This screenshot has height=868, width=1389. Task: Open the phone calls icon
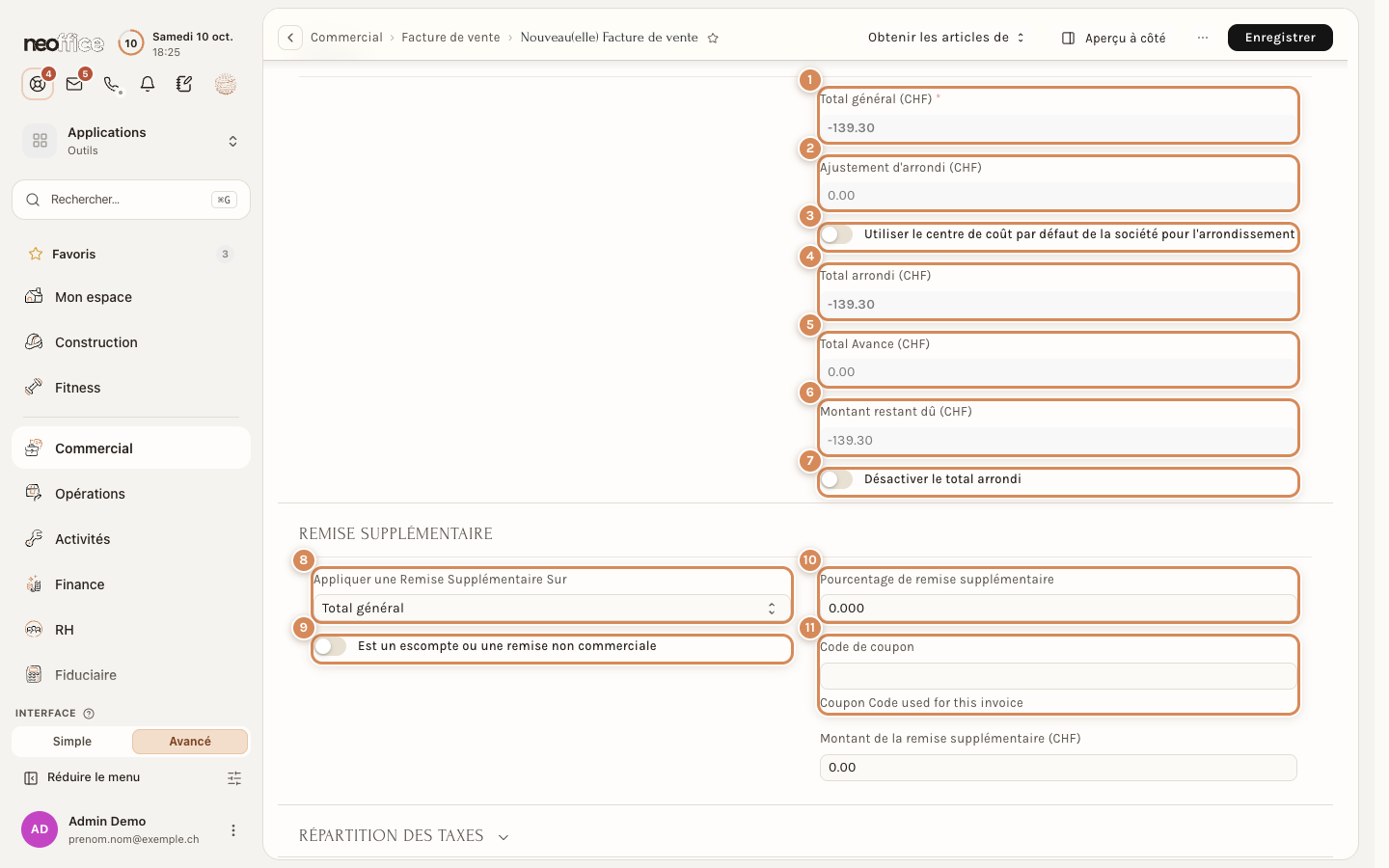tap(112, 85)
